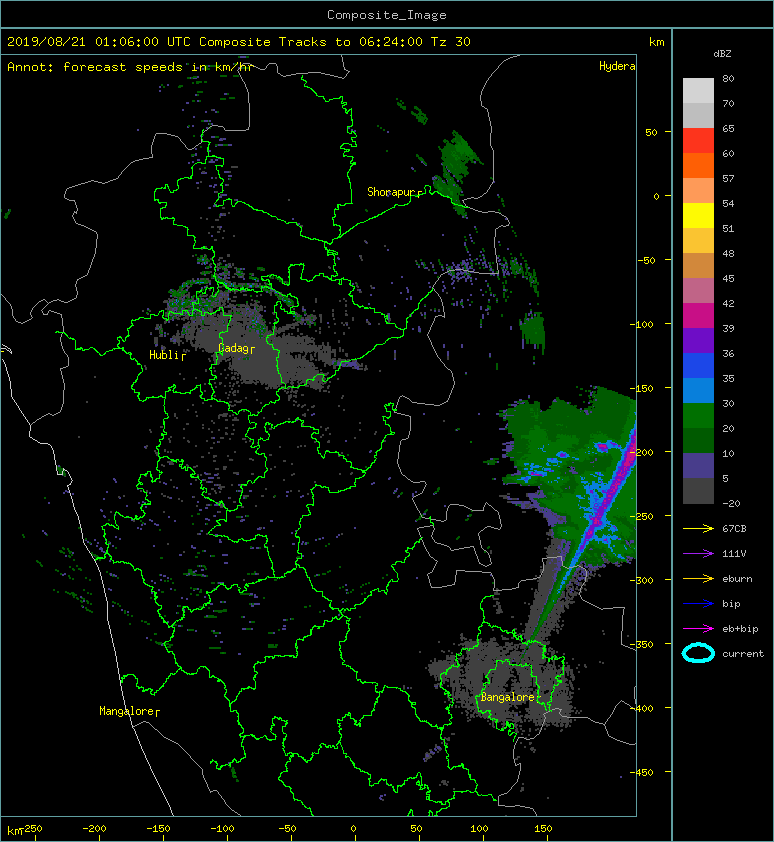774x842 pixels.
Task: Click the Hubli city label
Action: pos(164,355)
